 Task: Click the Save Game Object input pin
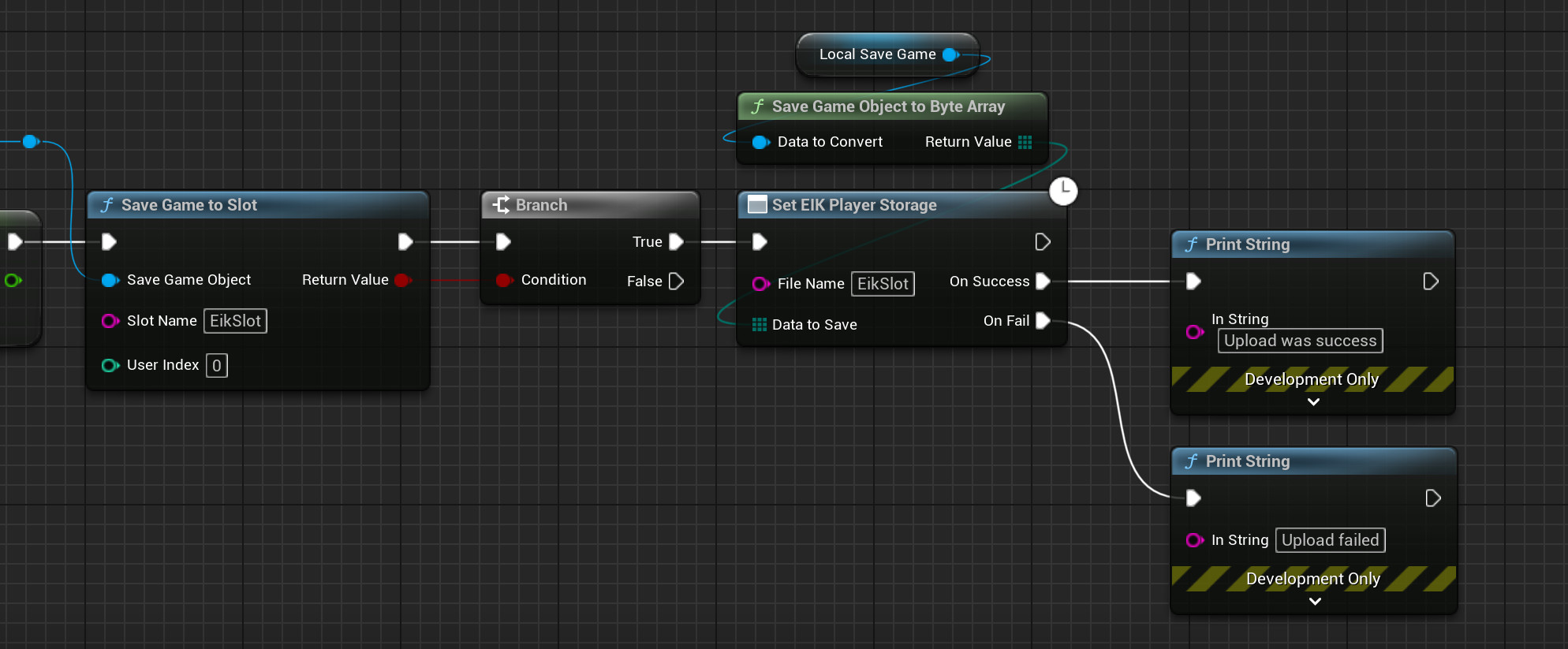point(110,280)
